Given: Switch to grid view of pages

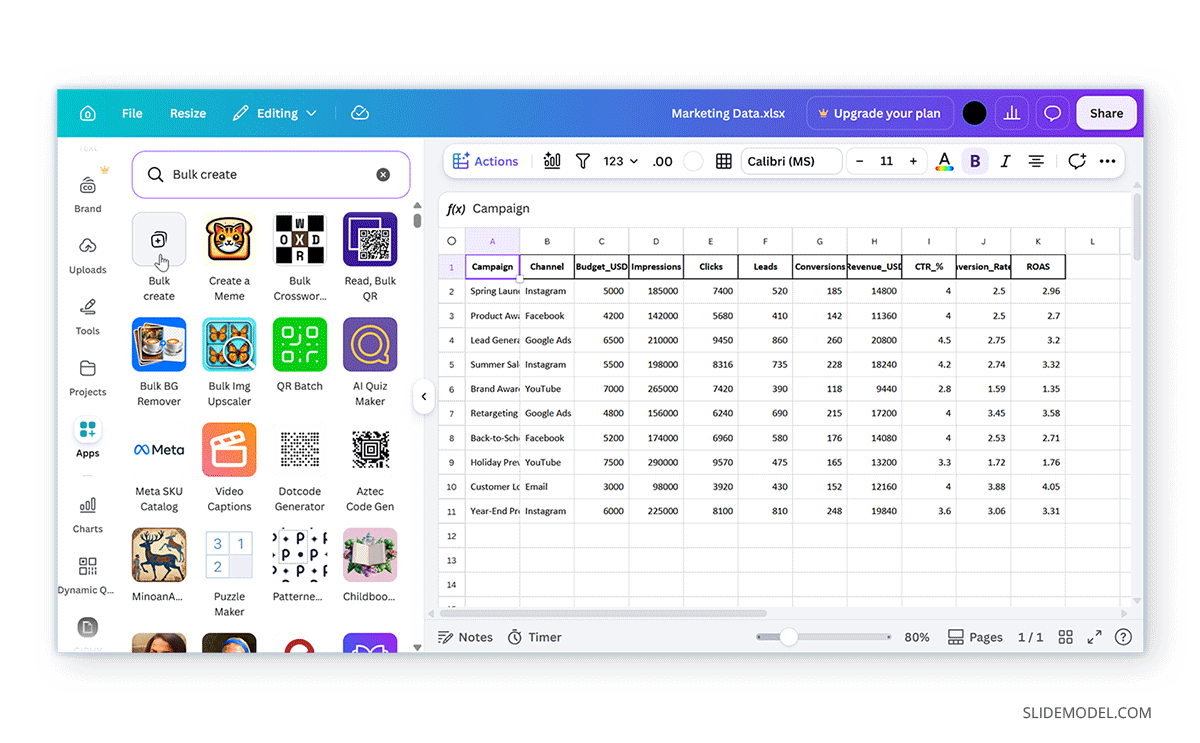Looking at the screenshot, I should (1066, 637).
